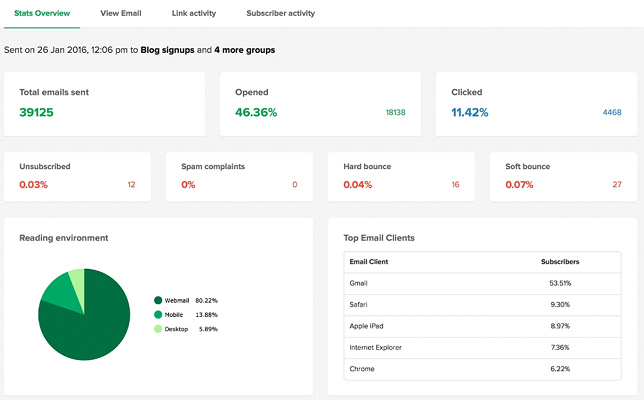Switch to the View Email tab
The width and height of the screenshot is (644, 400).
[121, 13]
